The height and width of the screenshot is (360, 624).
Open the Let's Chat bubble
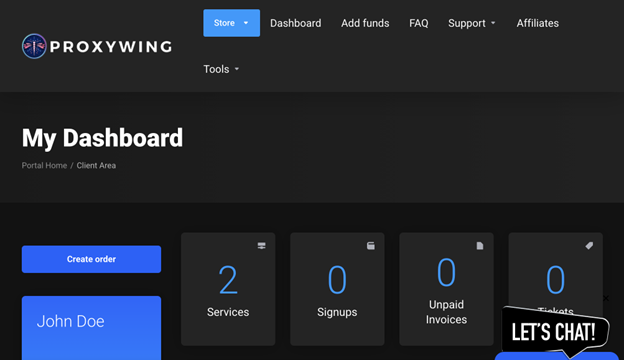tap(555, 331)
